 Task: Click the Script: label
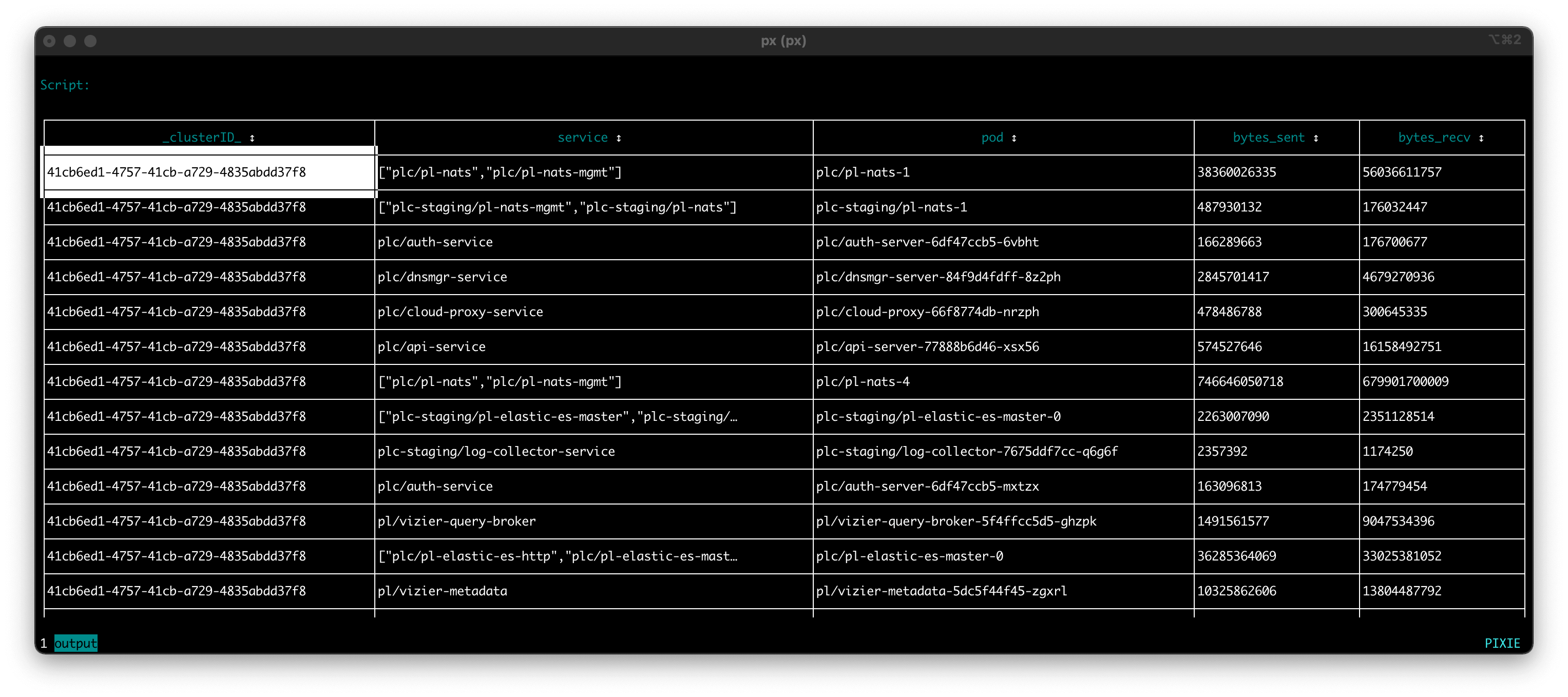coord(65,85)
